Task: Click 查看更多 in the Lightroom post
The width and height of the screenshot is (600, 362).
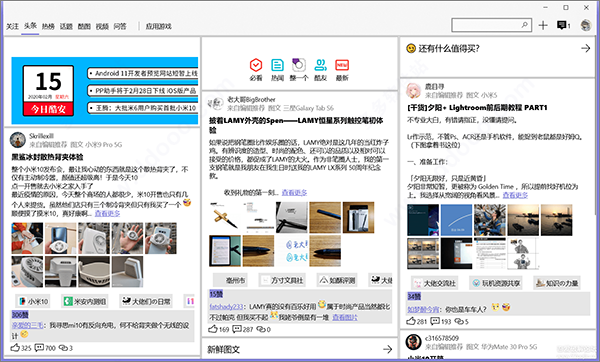Action: (515, 195)
